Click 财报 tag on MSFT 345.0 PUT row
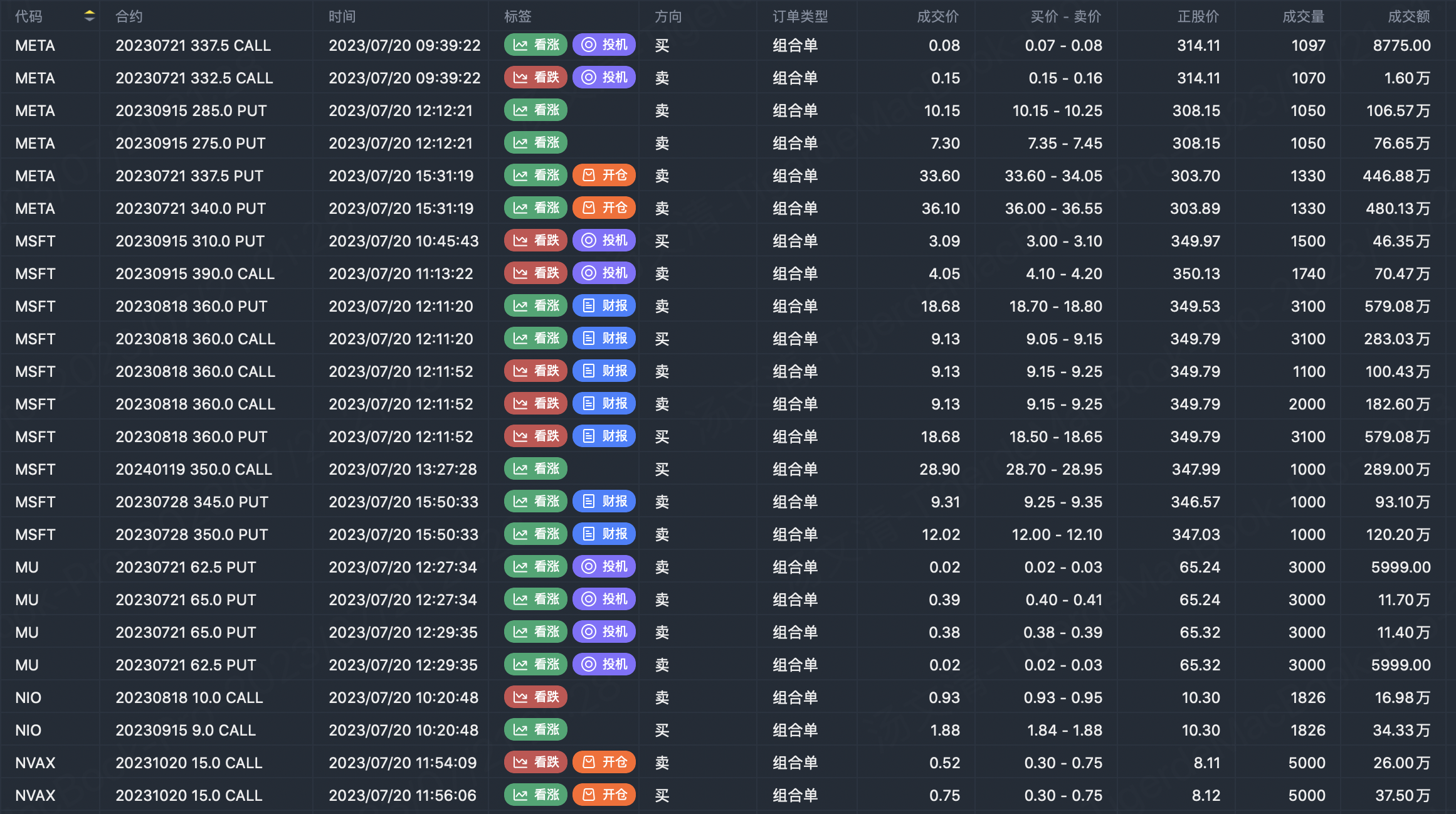Image resolution: width=1456 pixels, height=814 pixels. 604,502
